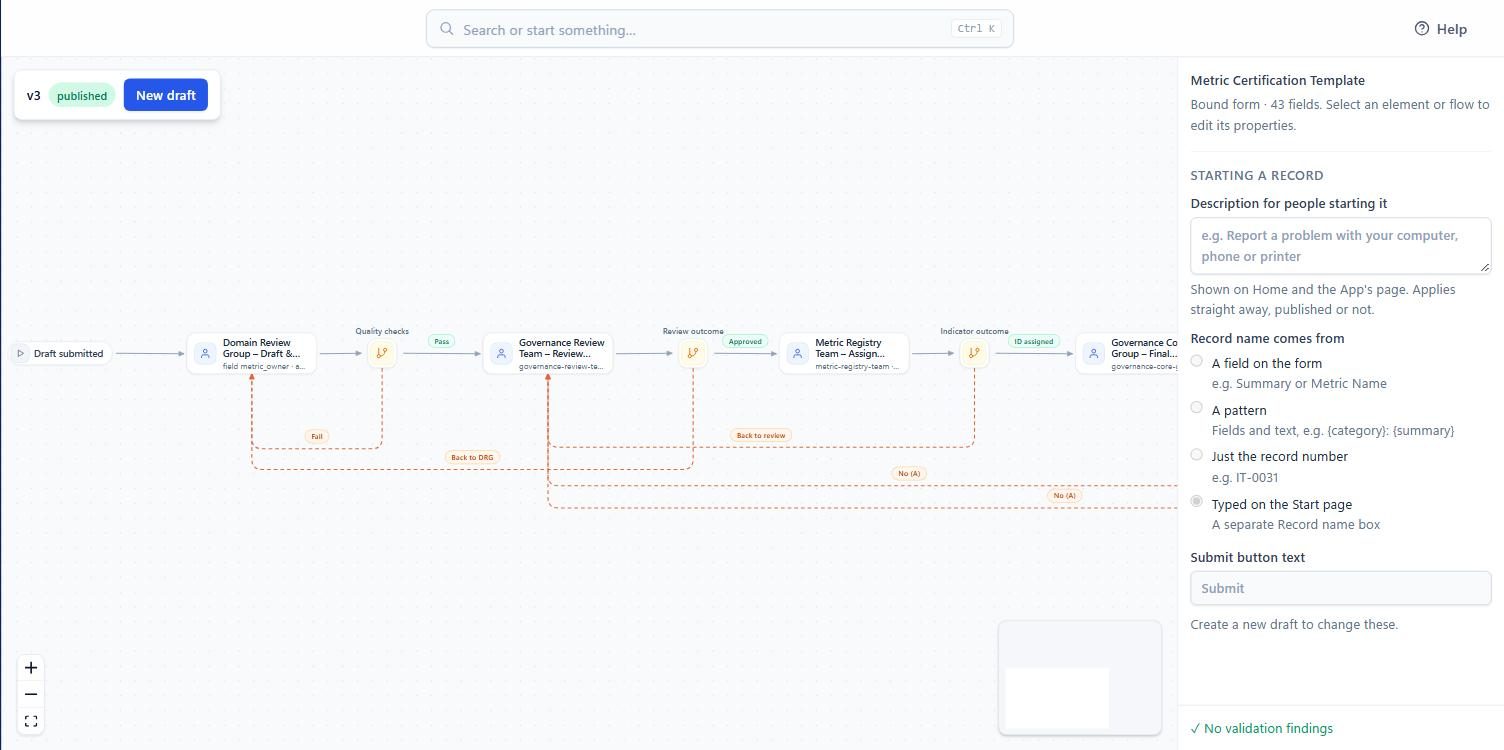1504x750 pixels.
Task: Click the New draft button
Action: coord(166,95)
